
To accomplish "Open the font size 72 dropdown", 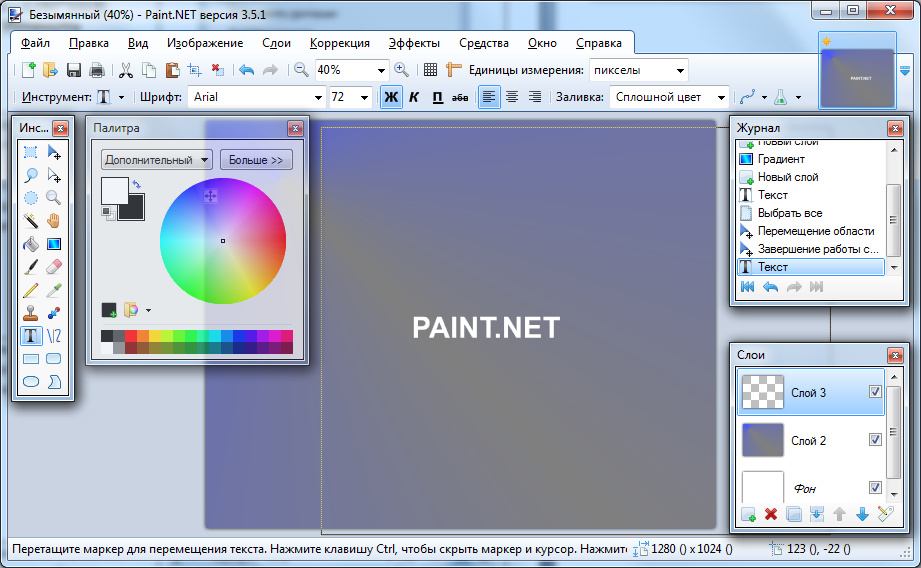I will pos(364,98).
